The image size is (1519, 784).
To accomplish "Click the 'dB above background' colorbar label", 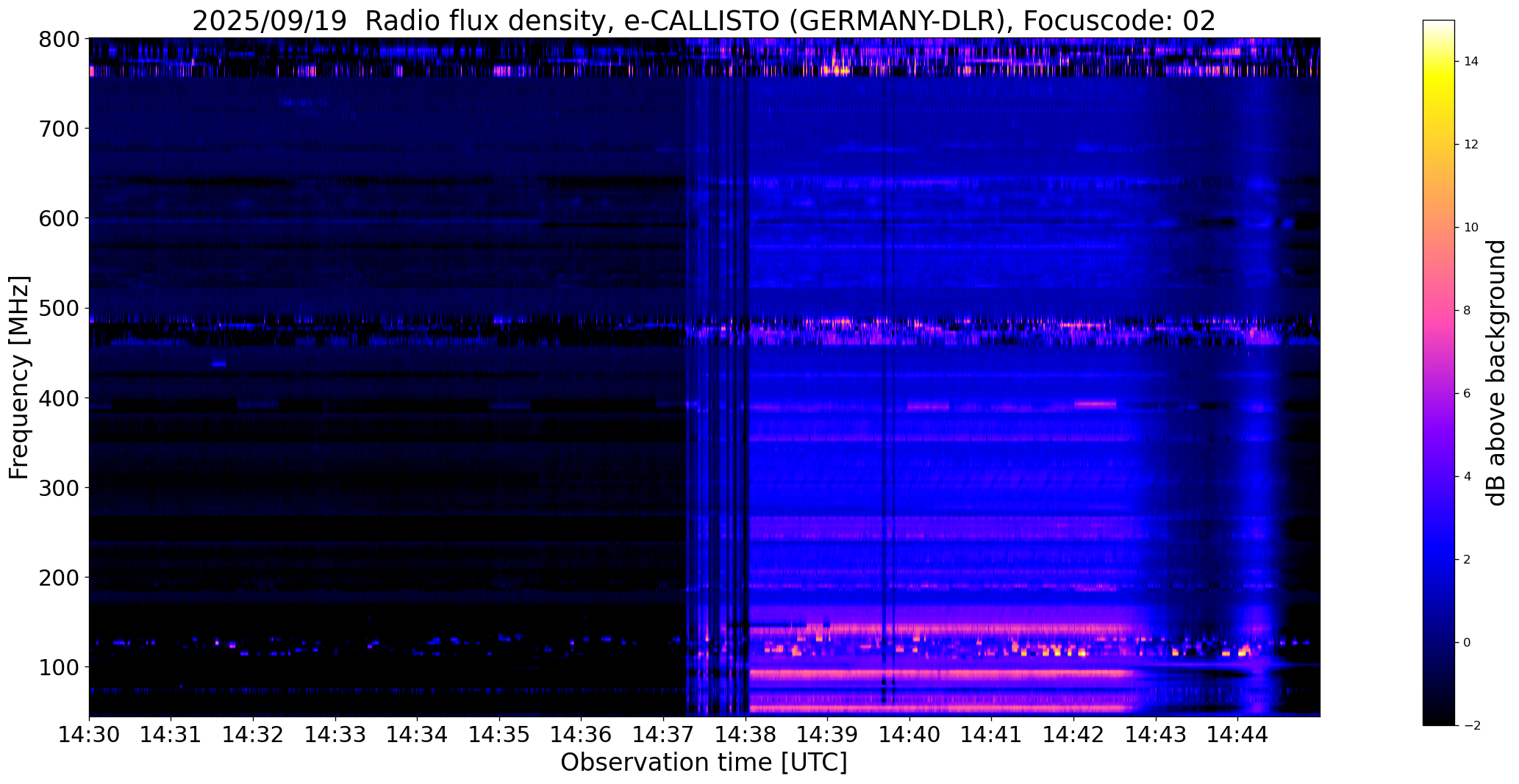I will point(1495,373).
